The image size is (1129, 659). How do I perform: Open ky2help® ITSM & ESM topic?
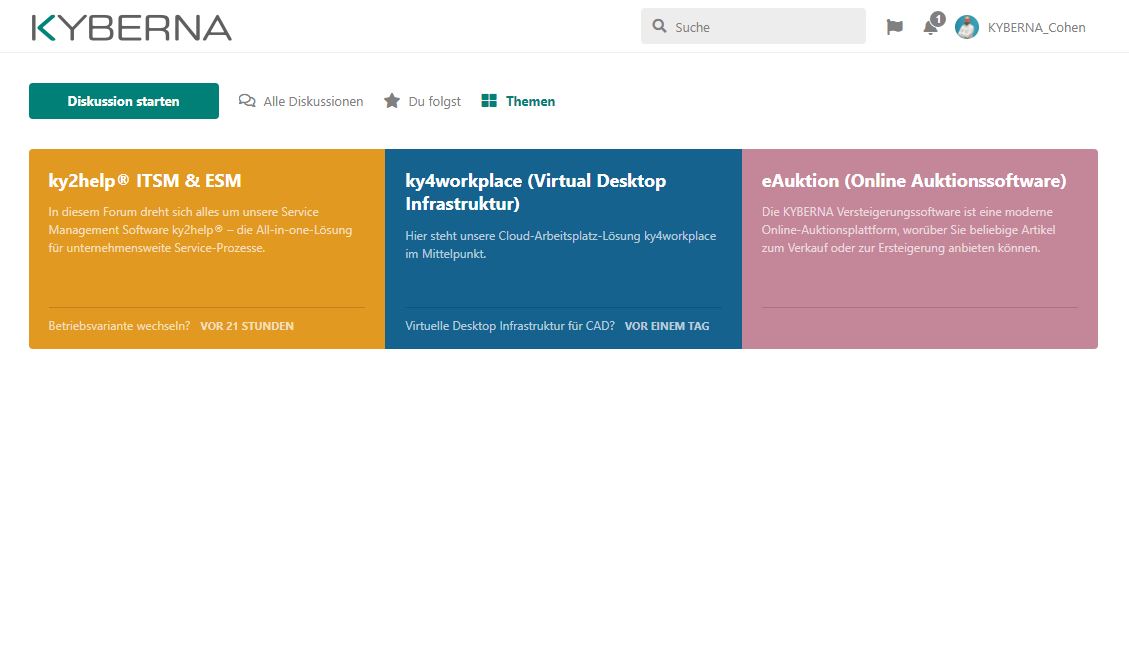click(145, 181)
